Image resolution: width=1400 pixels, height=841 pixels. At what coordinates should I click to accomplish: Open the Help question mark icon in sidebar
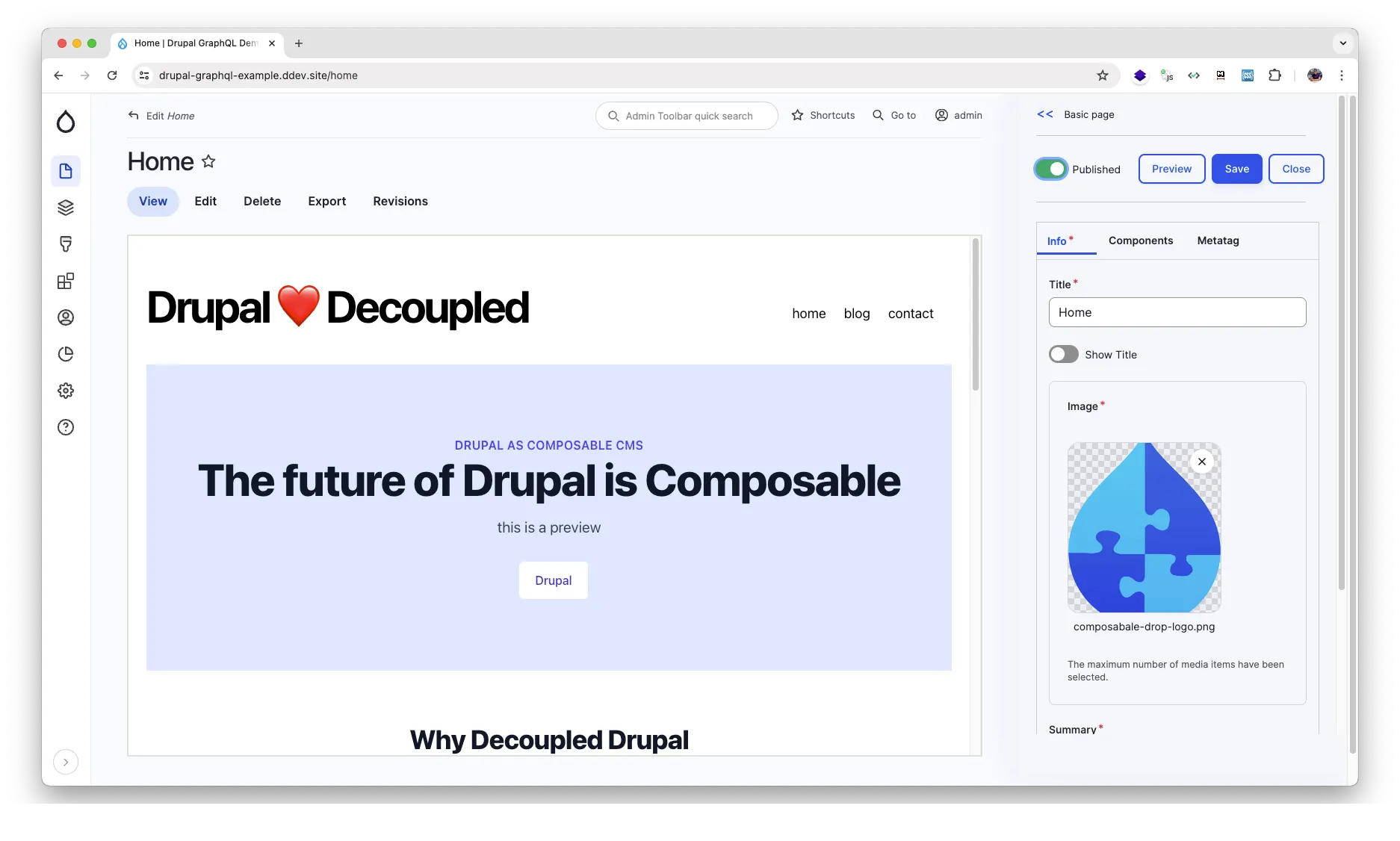click(x=66, y=427)
